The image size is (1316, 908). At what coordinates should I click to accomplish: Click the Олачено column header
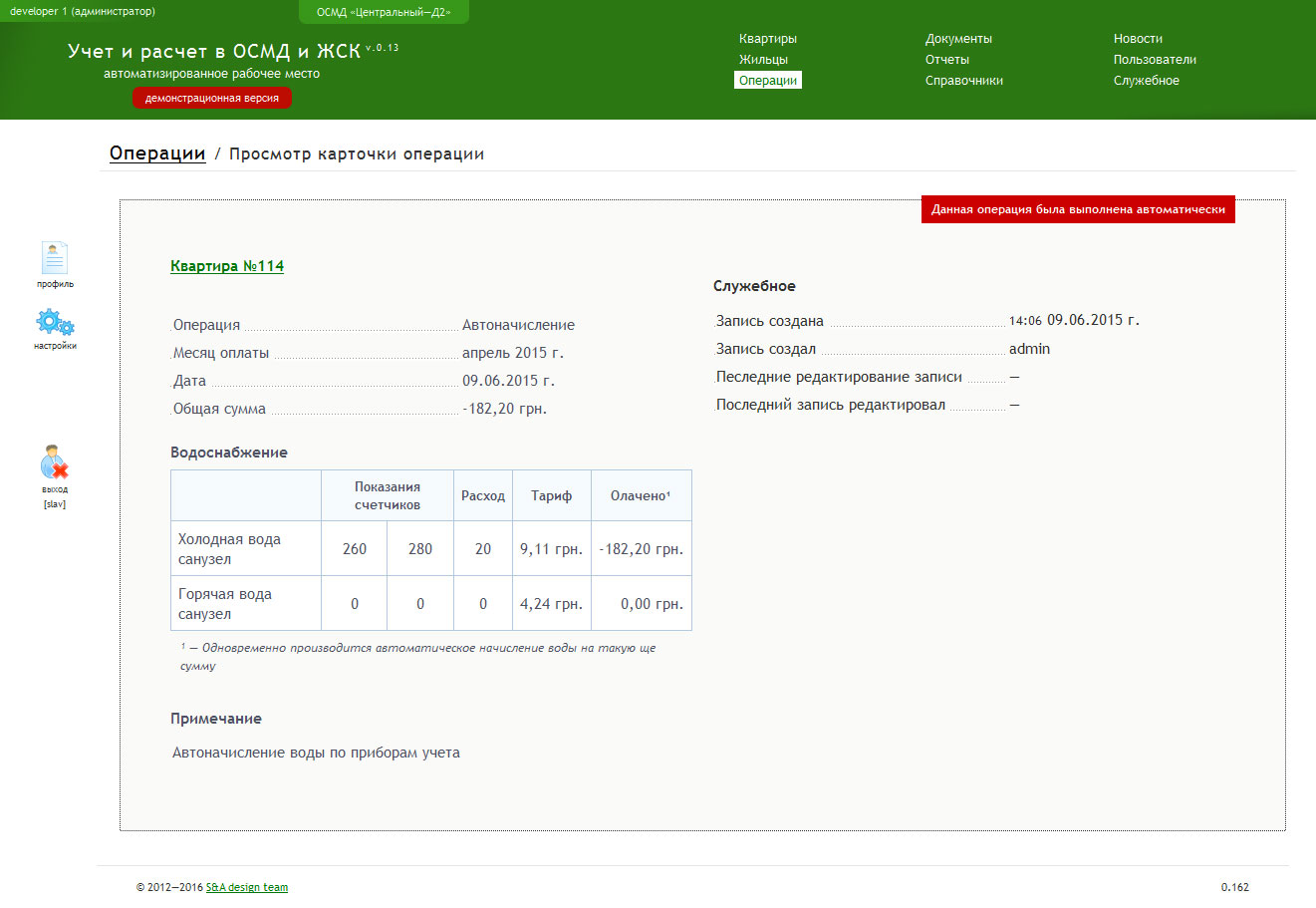click(641, 495)
